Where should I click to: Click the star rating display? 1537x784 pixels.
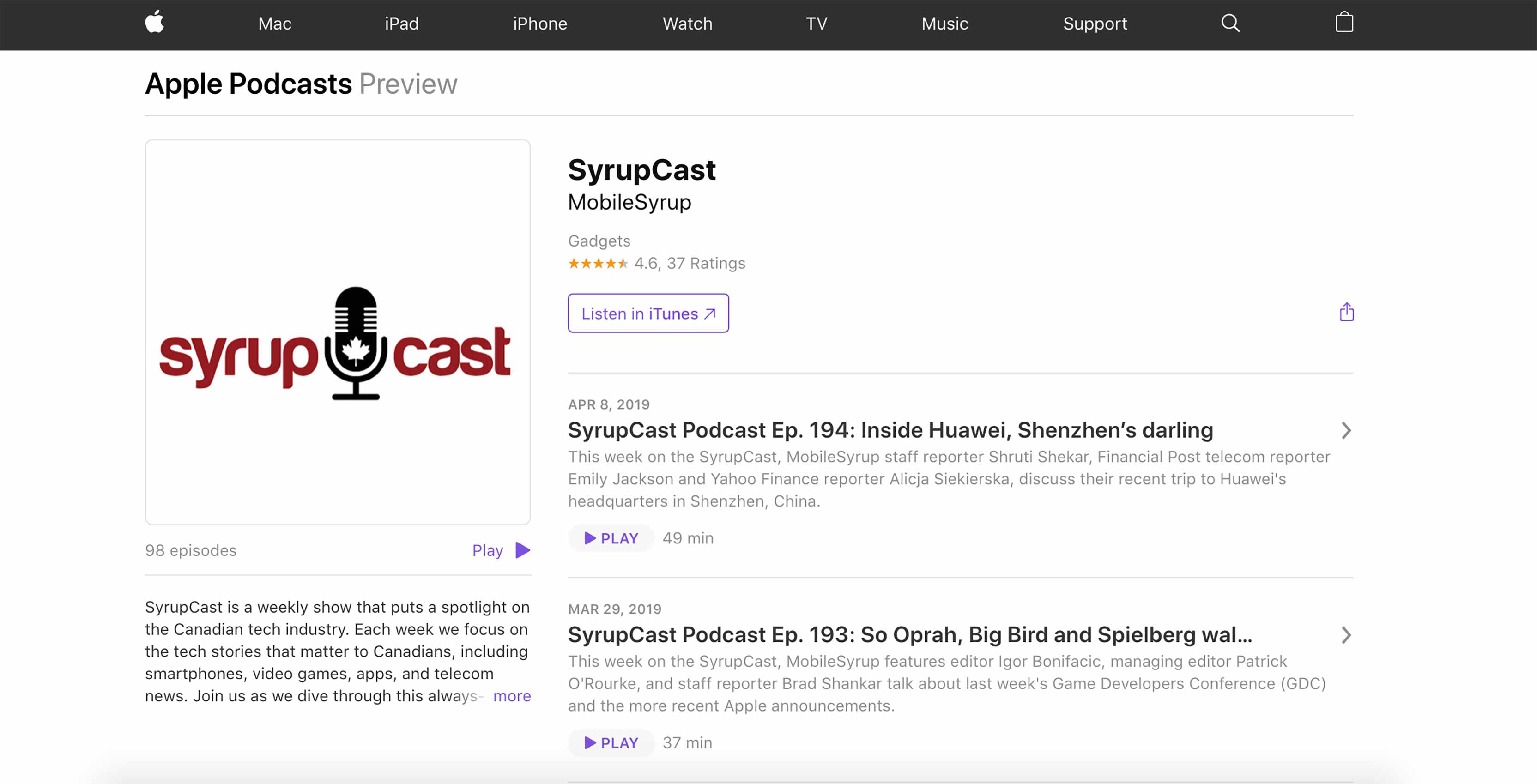pos(599,263)
